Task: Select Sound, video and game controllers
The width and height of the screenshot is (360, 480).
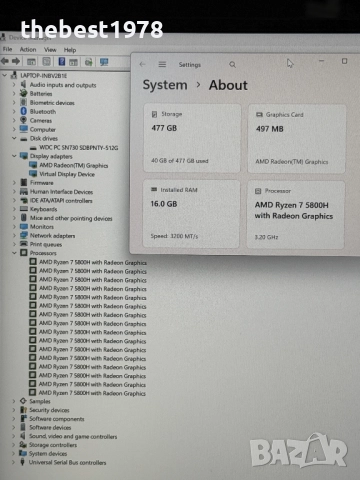Action: (x=73, y=436)
